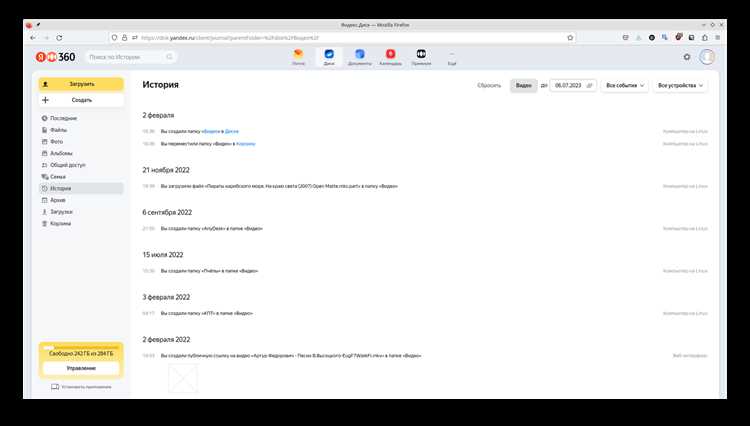Click the Yandex 360 logo

[x=55, y=57]
